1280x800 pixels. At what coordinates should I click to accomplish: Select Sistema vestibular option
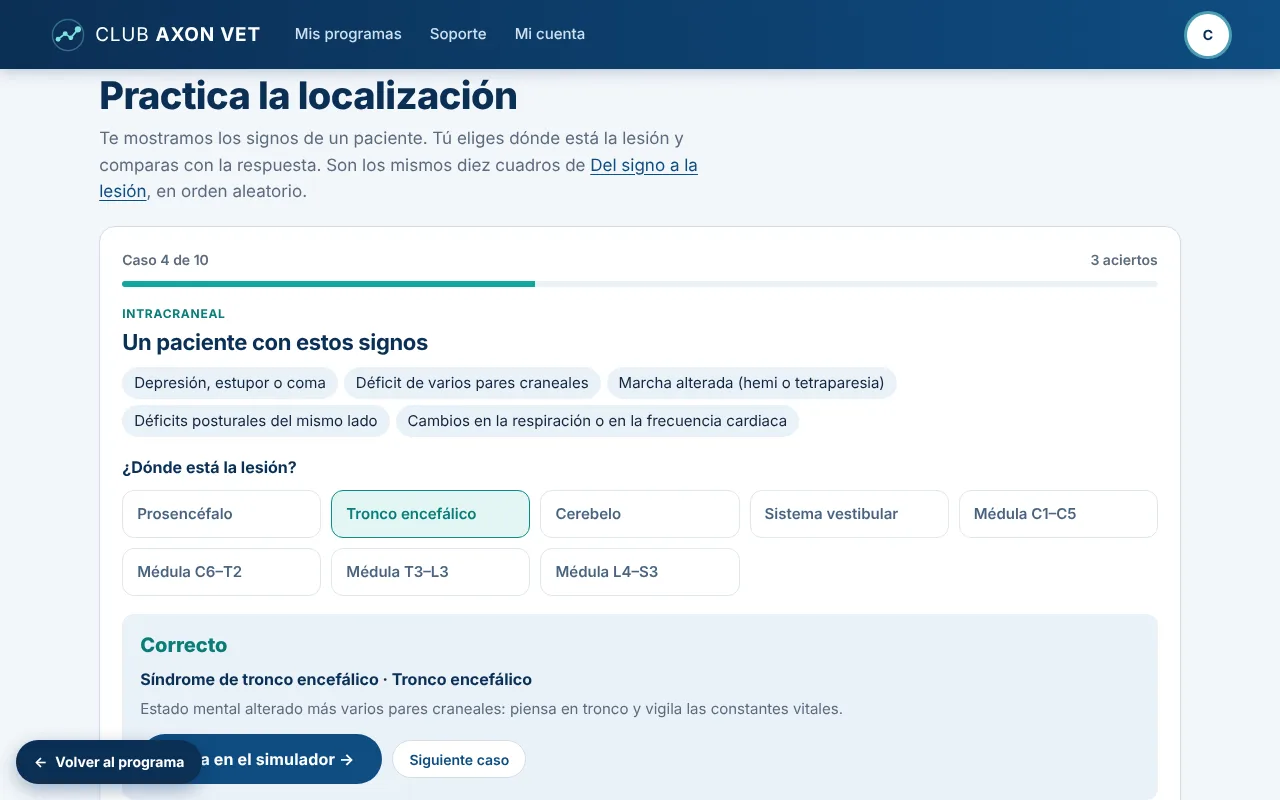point(849,514)
